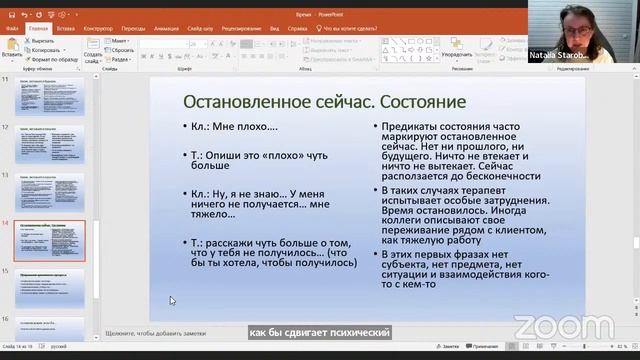Screen dimensions: 640x360
Task: Open the Макет (Layout) dropdown
Action: pos(117,41)
